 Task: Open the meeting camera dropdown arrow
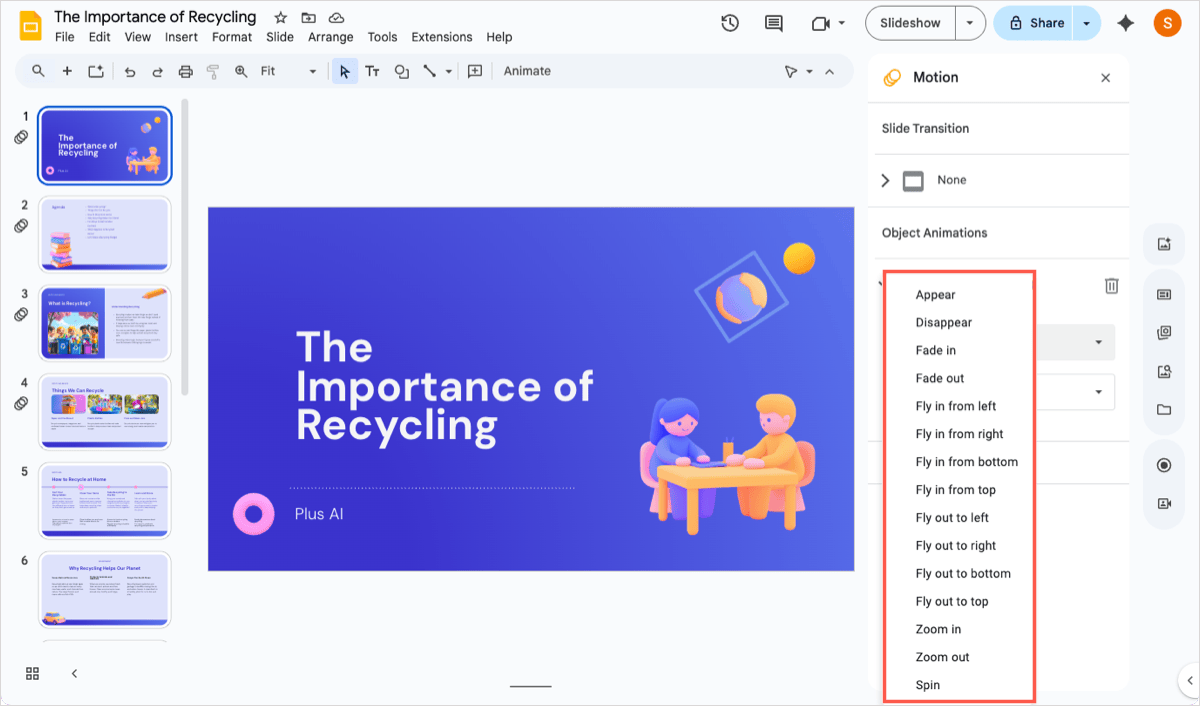[x=842, y=23]
